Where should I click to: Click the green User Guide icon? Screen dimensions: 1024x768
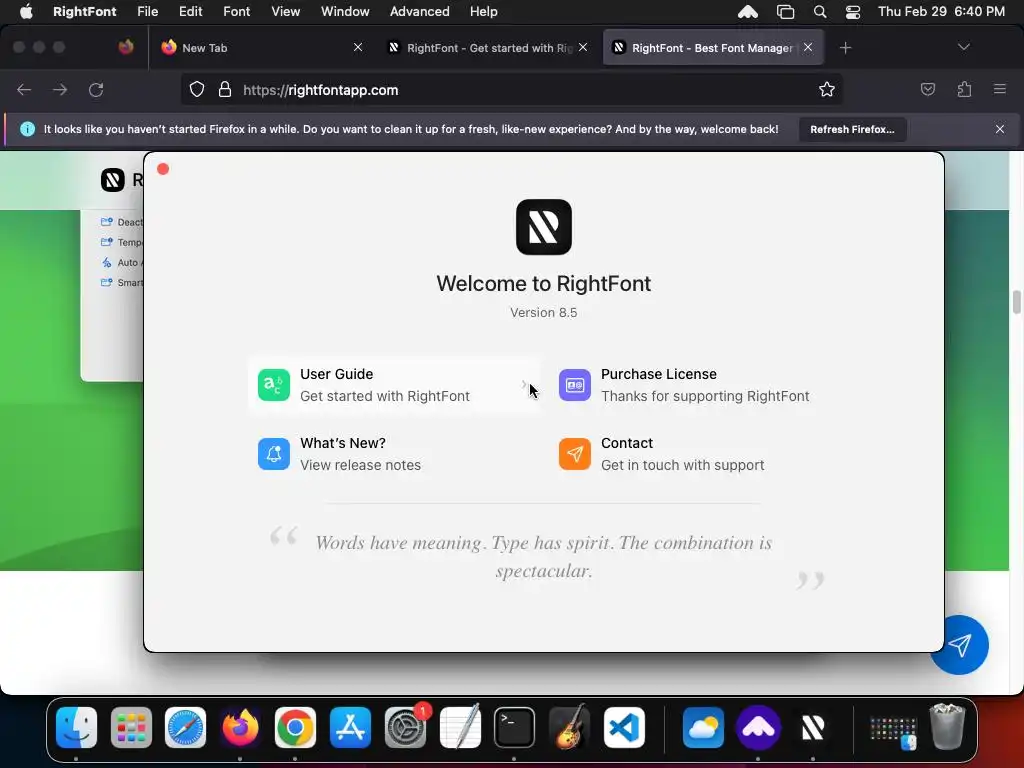(x=274, y=385)
